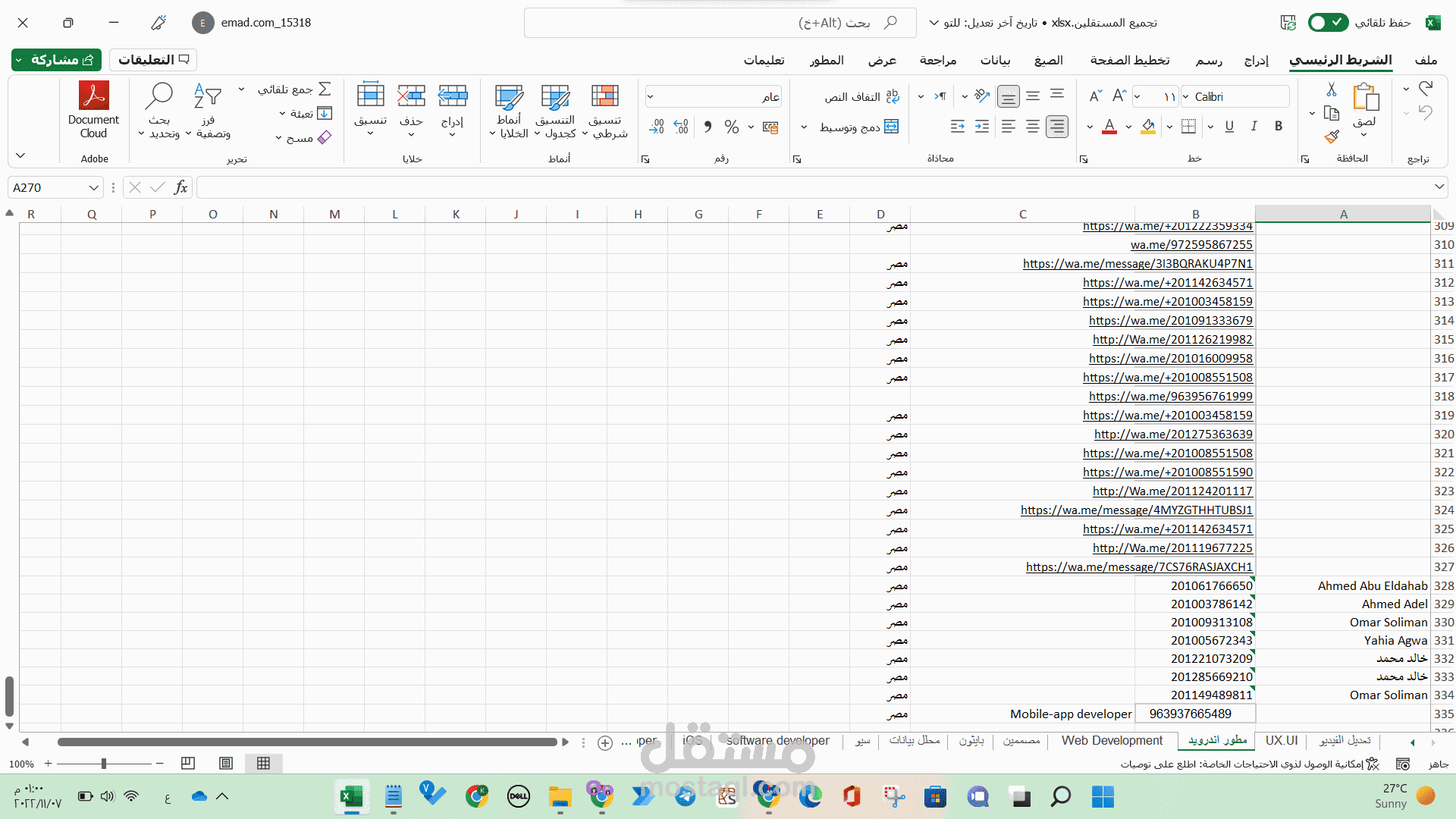Expand the number format dropdown

[x=650, y=97]
